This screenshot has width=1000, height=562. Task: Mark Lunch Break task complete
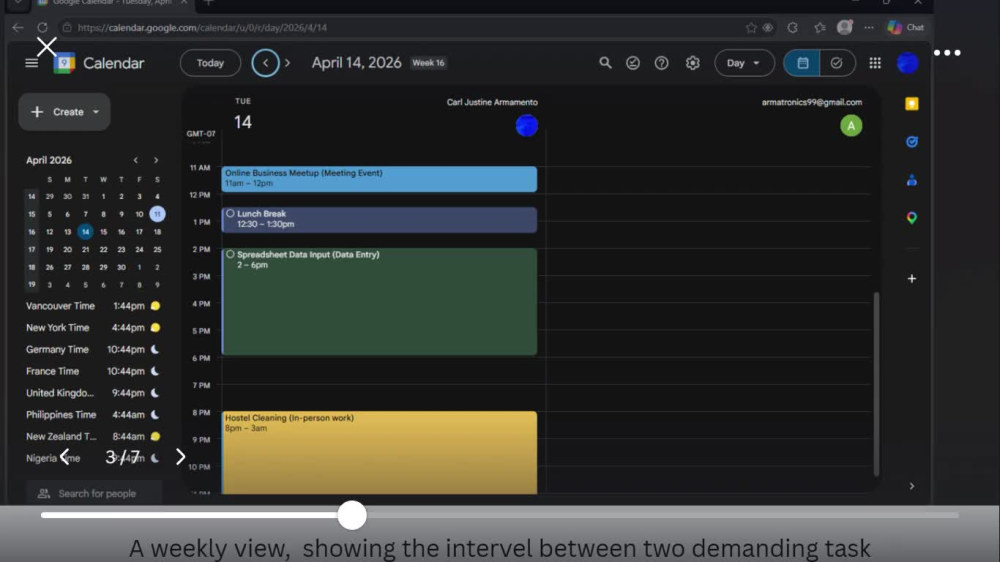coord(230,214)
